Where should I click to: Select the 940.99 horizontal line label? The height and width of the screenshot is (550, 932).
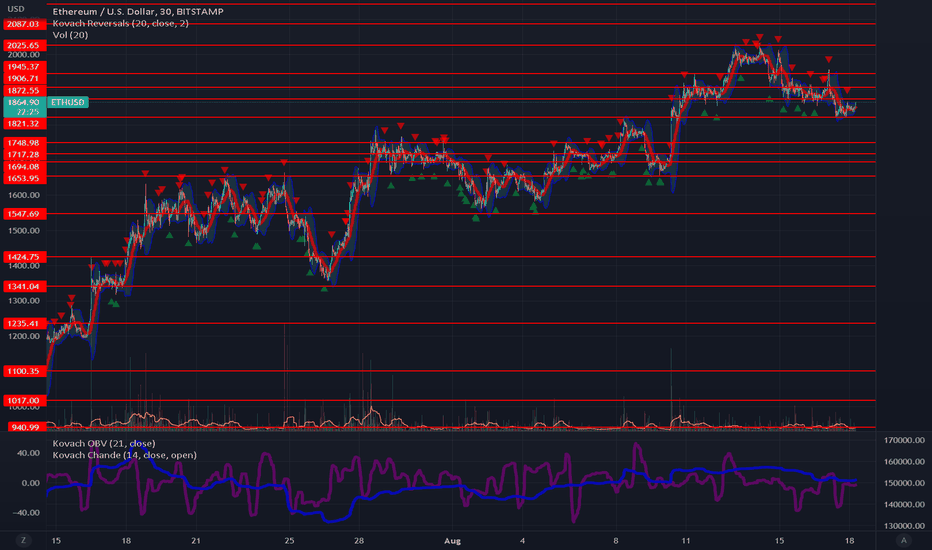(24, 428)
